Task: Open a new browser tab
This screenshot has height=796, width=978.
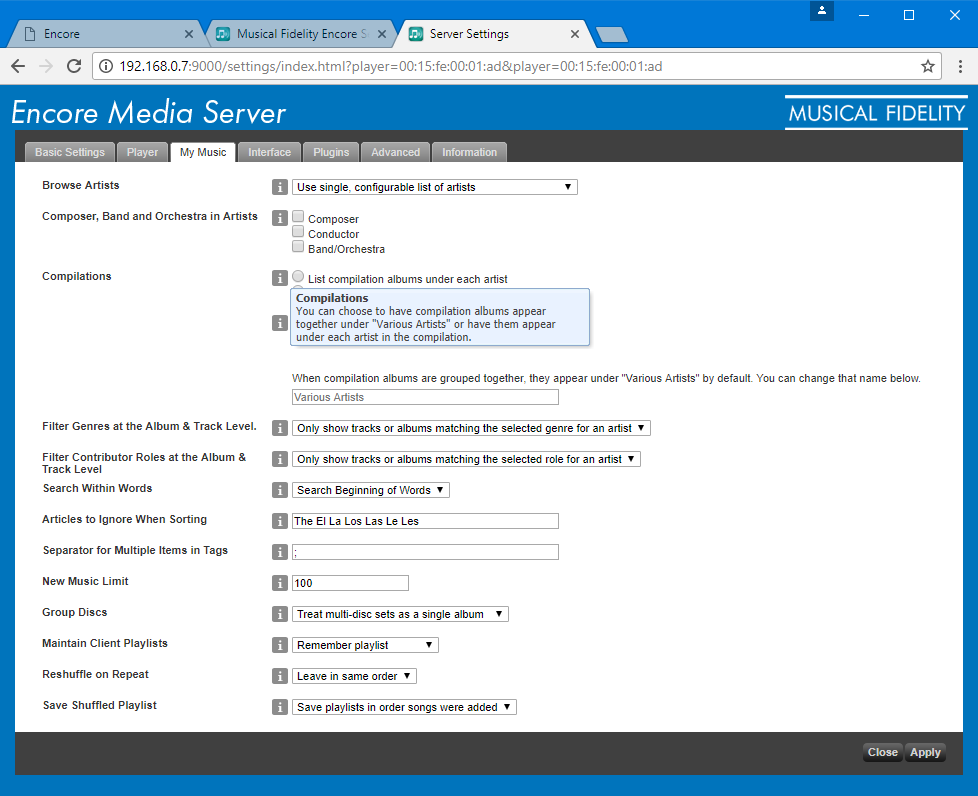Action: tap(612, 35)
